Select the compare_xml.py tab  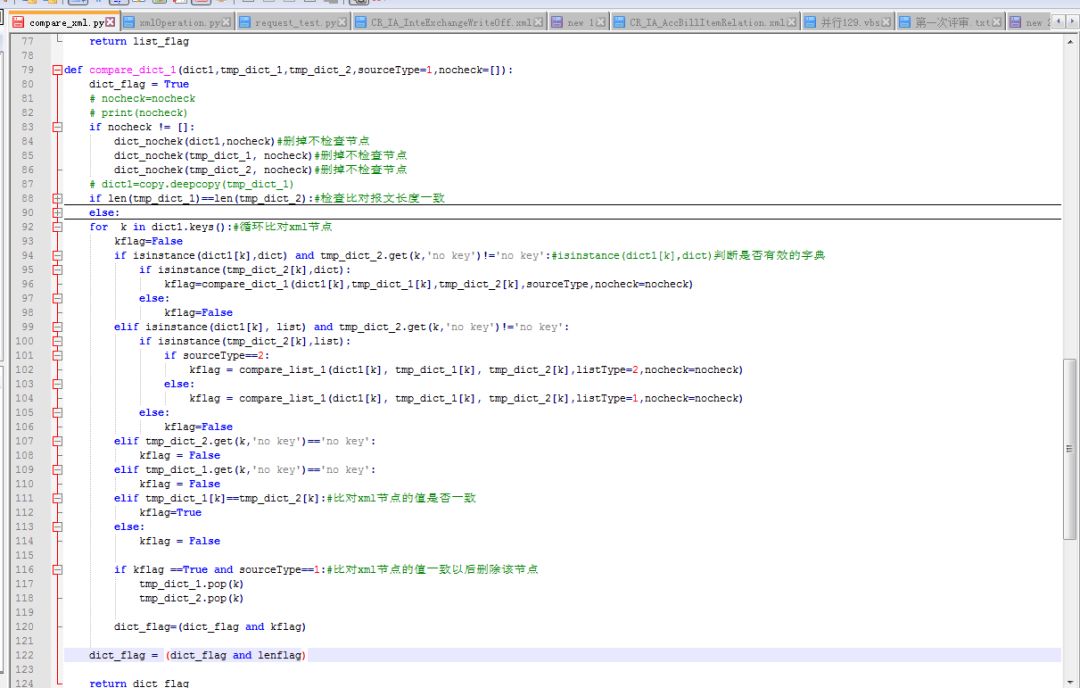pos(65,22)
